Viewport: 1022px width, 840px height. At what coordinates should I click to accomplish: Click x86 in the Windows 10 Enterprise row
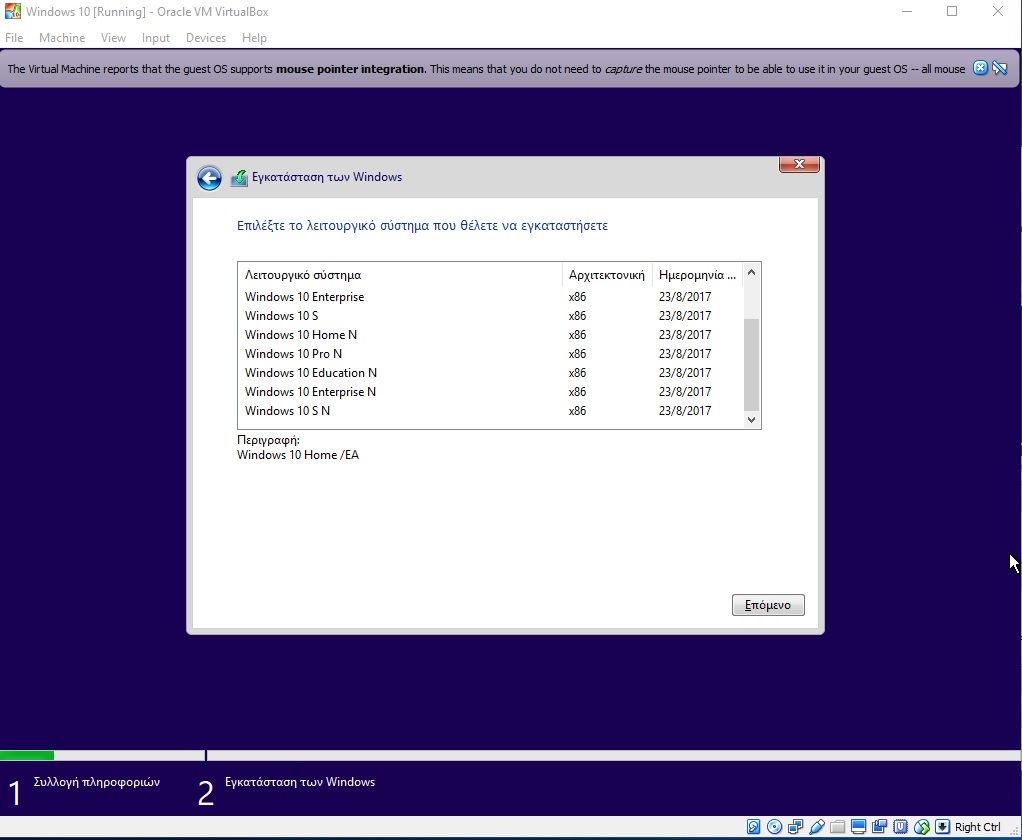577,297
